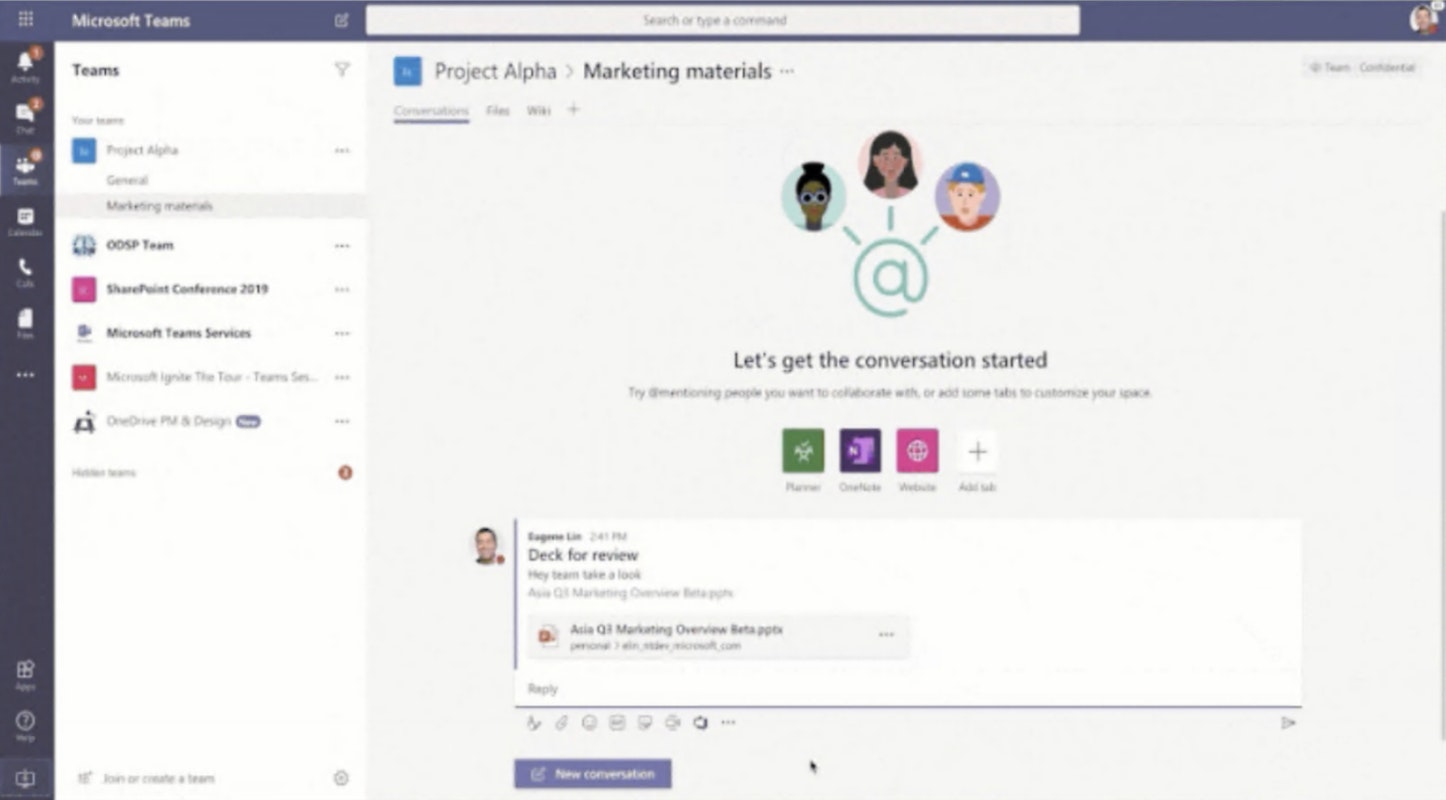Add a OneNote tab to the channel

tap(859, 452)
